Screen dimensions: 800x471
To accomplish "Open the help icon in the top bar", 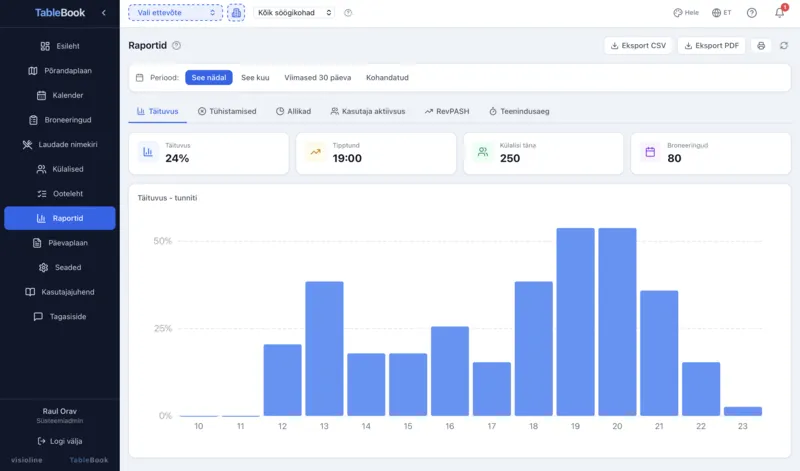I will 751,13.
